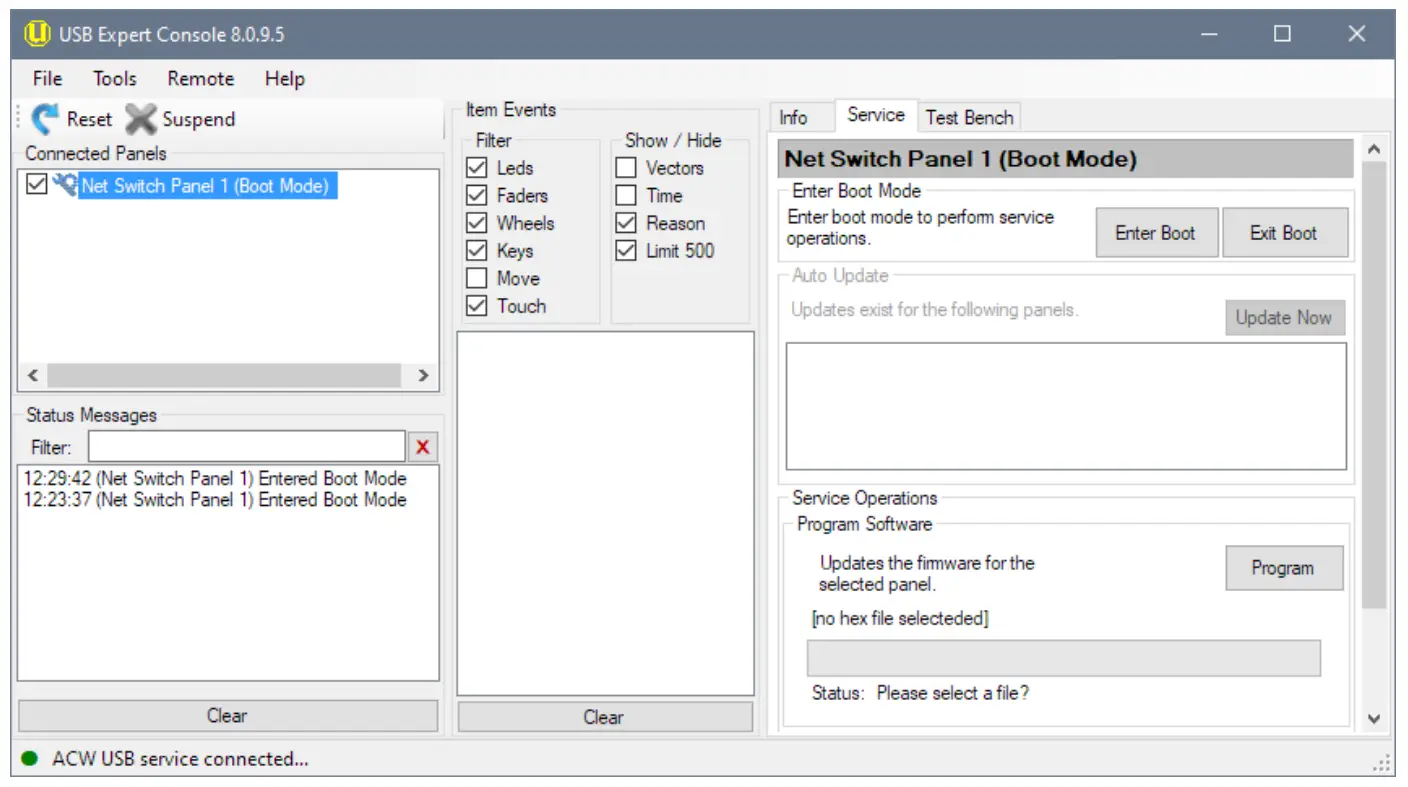Select the 12:23:37 Entered Boot Mode status message
This screenshot has width=1408, height=787.
(x=215, y=500)
